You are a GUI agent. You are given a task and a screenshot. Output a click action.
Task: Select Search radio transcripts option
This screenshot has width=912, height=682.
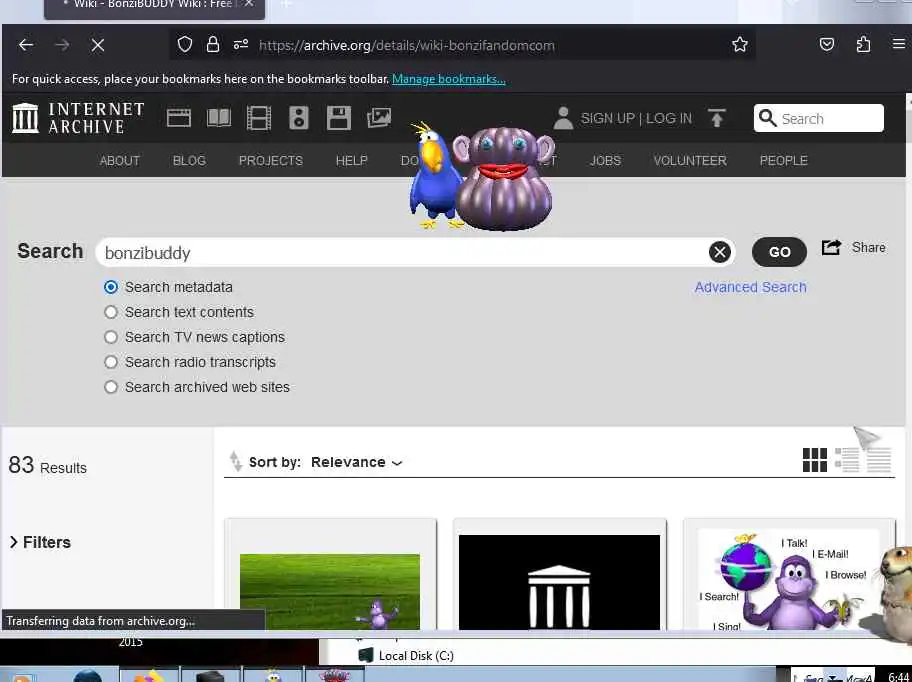tap(111, 362)
